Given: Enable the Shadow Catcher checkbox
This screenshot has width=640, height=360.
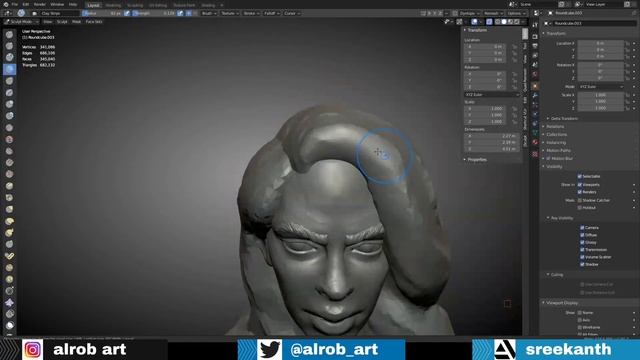Looking at the screenshot, I should pyautogui.click(x=580, y=200).
